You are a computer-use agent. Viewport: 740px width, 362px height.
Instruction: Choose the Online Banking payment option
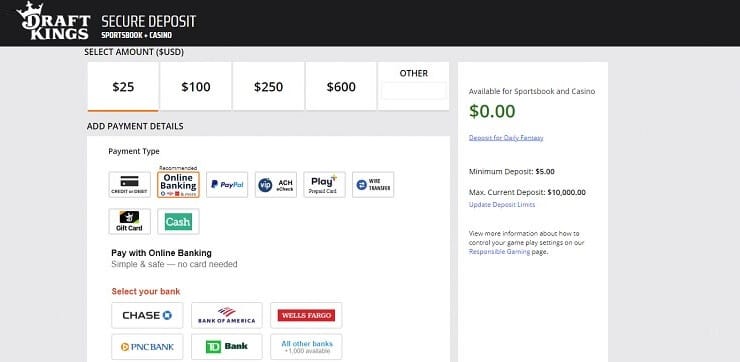pos(178,185)
